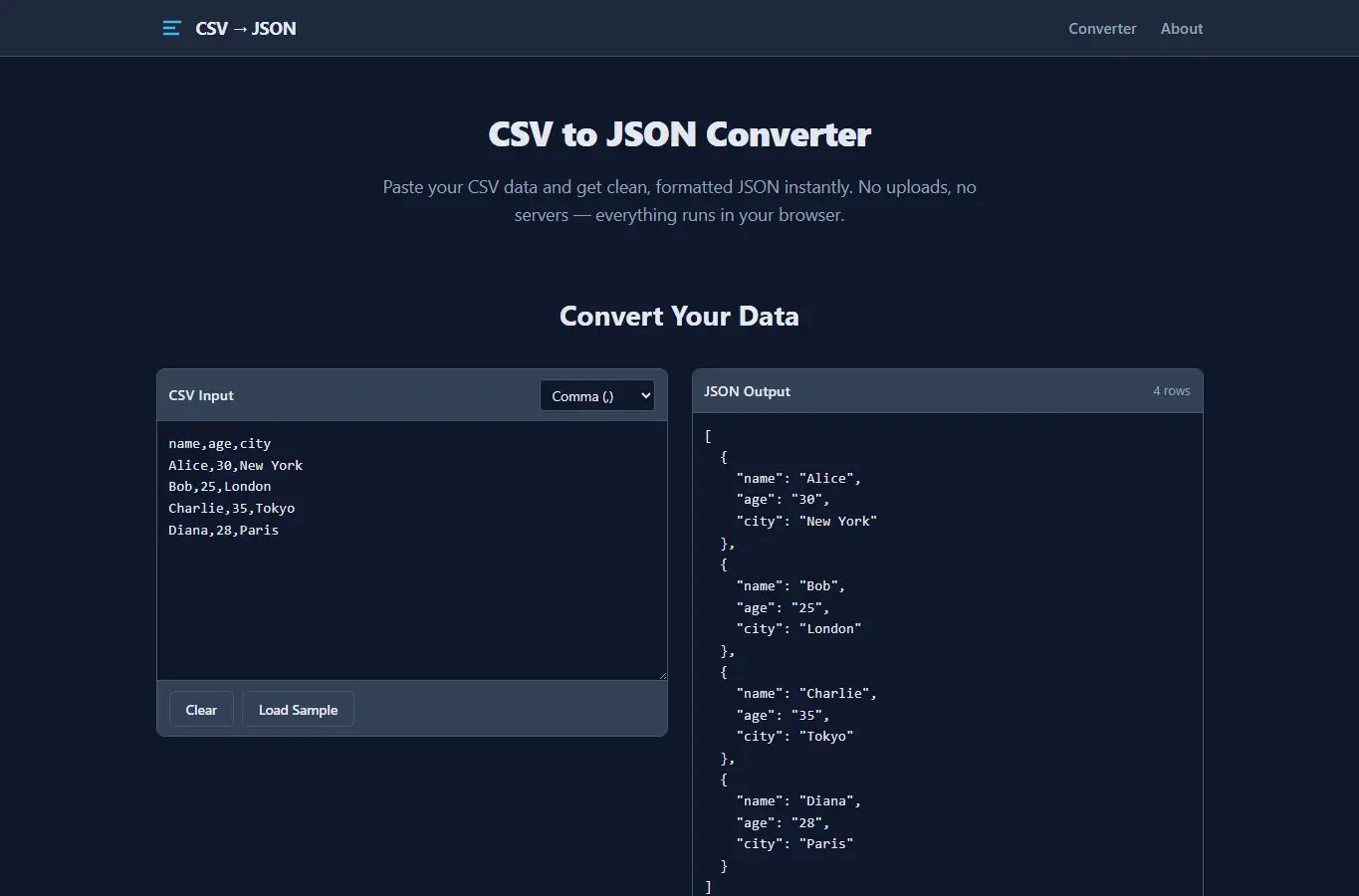Viewport: 1359px width, 896px height.
Task: Click the 'JSON Output' panel label
Action: coord(747,391)
